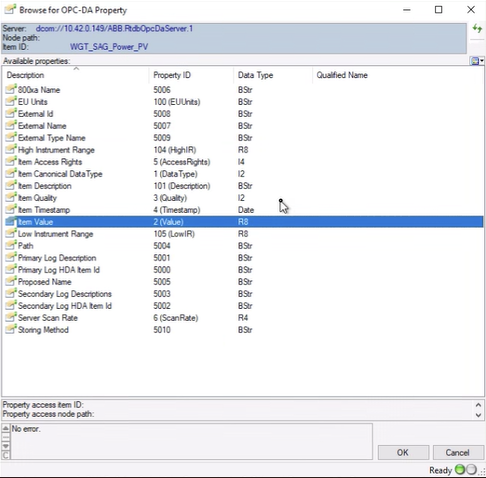486x478 pixels.
Task: Select the 800xa Name property icon
Action: tap(11, 89)
